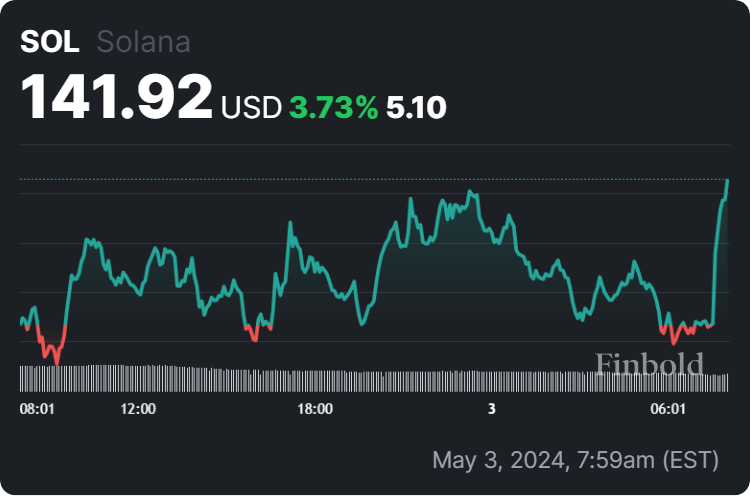Click the chart peak before day 3
The width and height of the screenshot is (750, 496).
470,192
